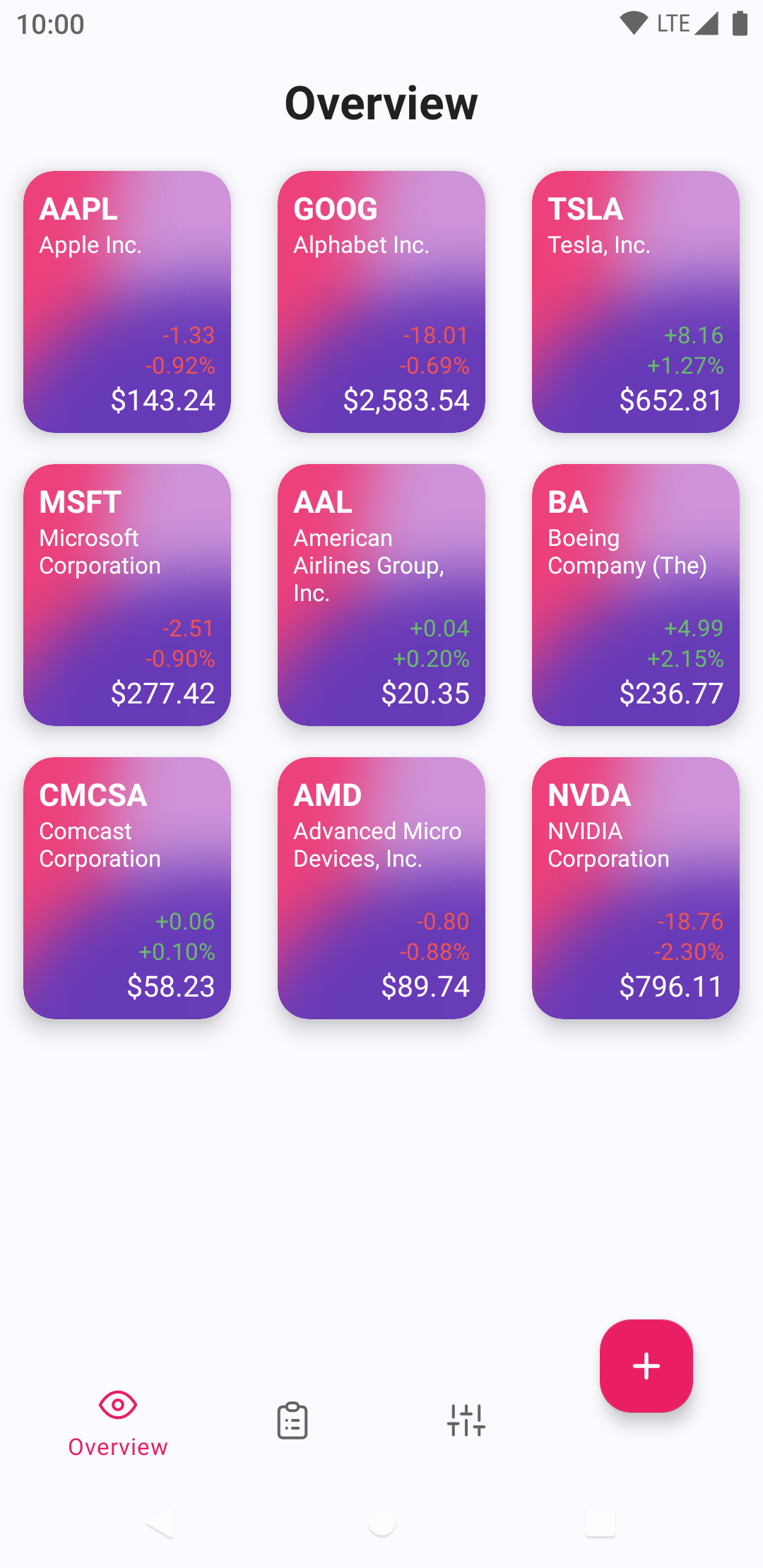Tap the battery icon in status bar
763x1568 pixels.
(x=740, y=23)
